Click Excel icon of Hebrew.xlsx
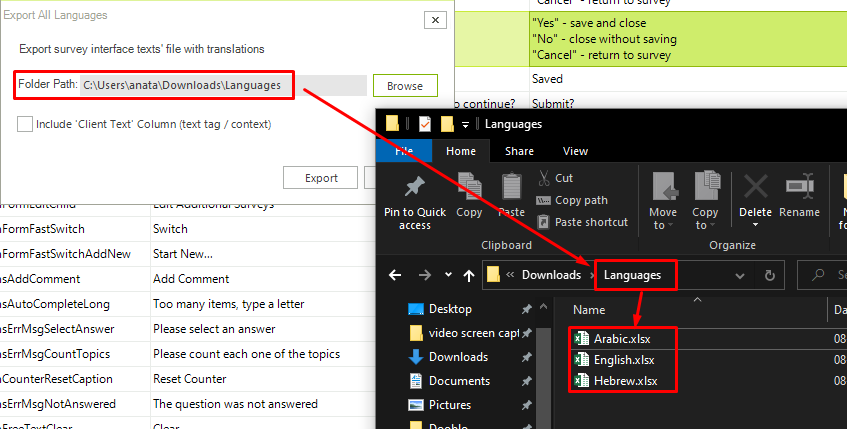 581,380
